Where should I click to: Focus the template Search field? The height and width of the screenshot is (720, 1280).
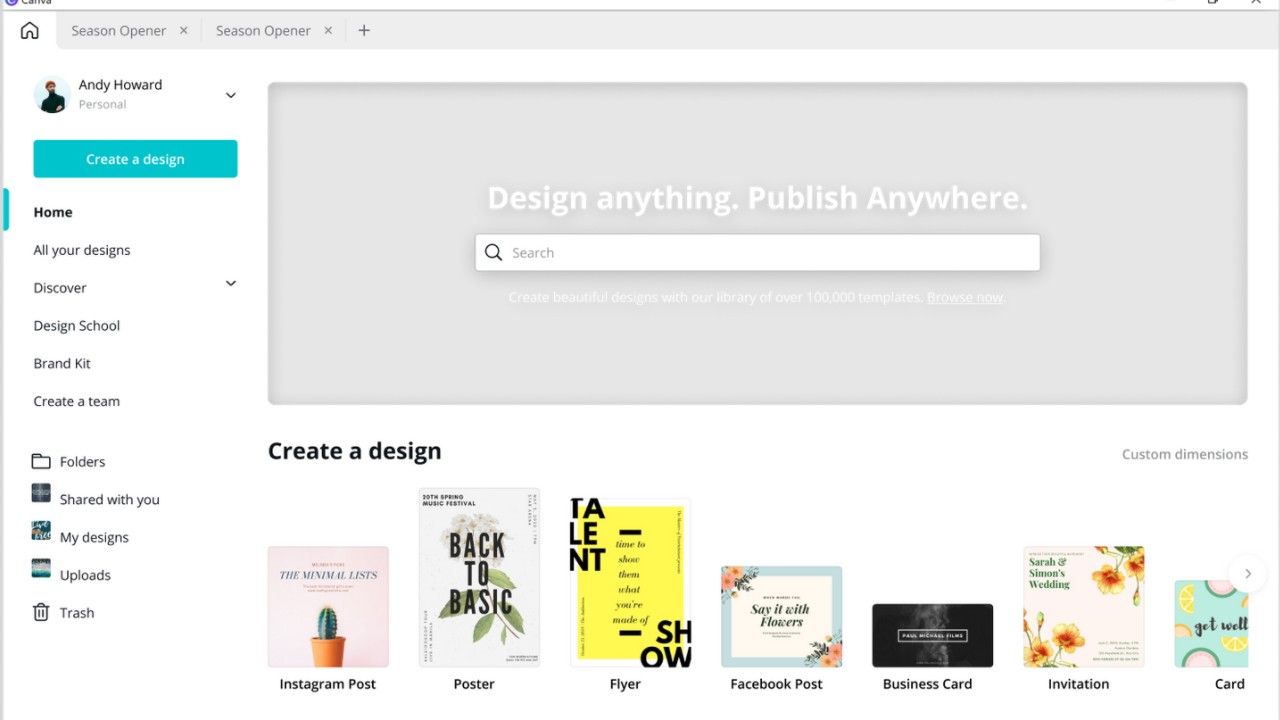pos(757,253)
